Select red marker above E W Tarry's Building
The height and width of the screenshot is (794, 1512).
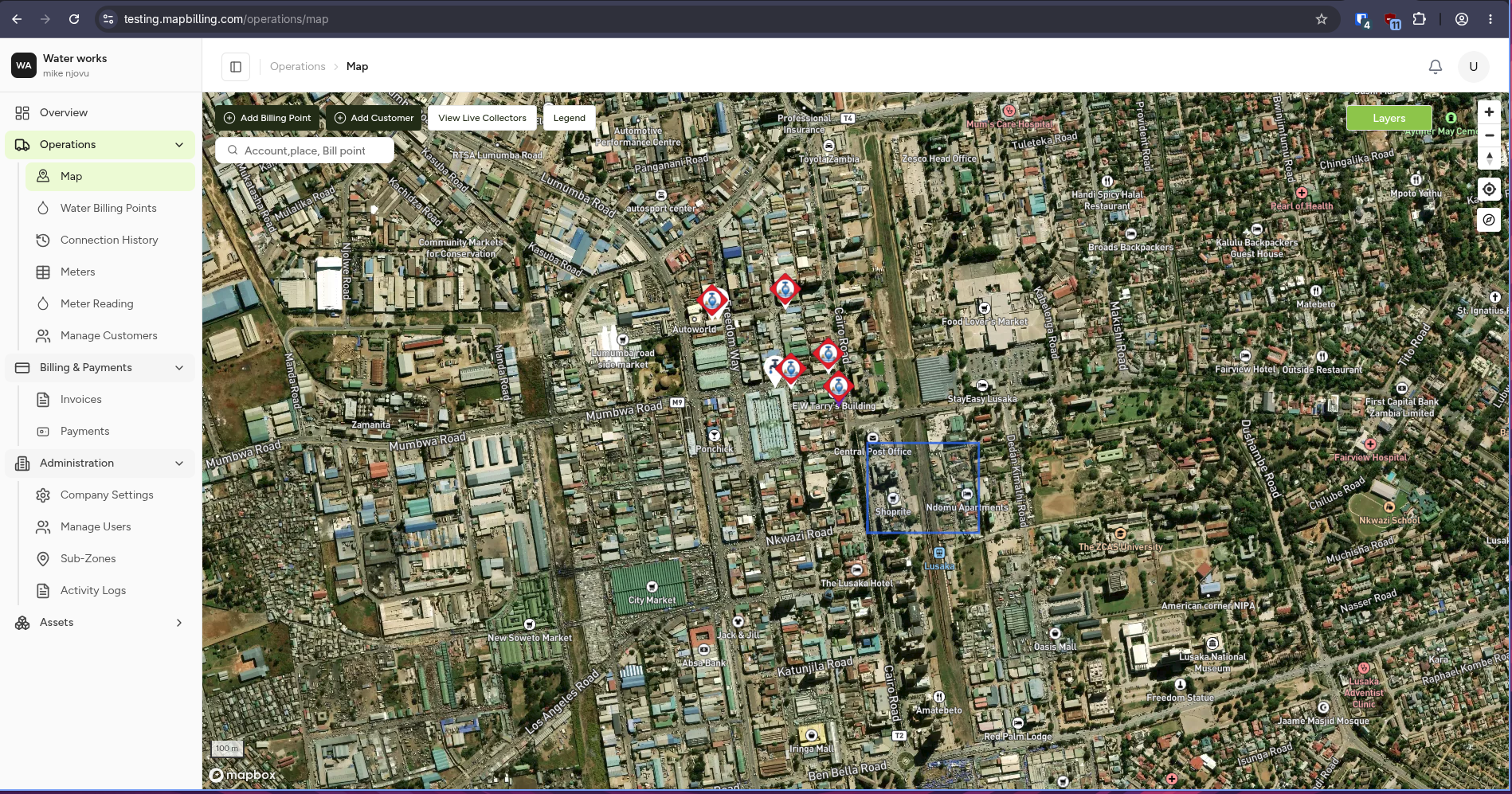[838, 387]
